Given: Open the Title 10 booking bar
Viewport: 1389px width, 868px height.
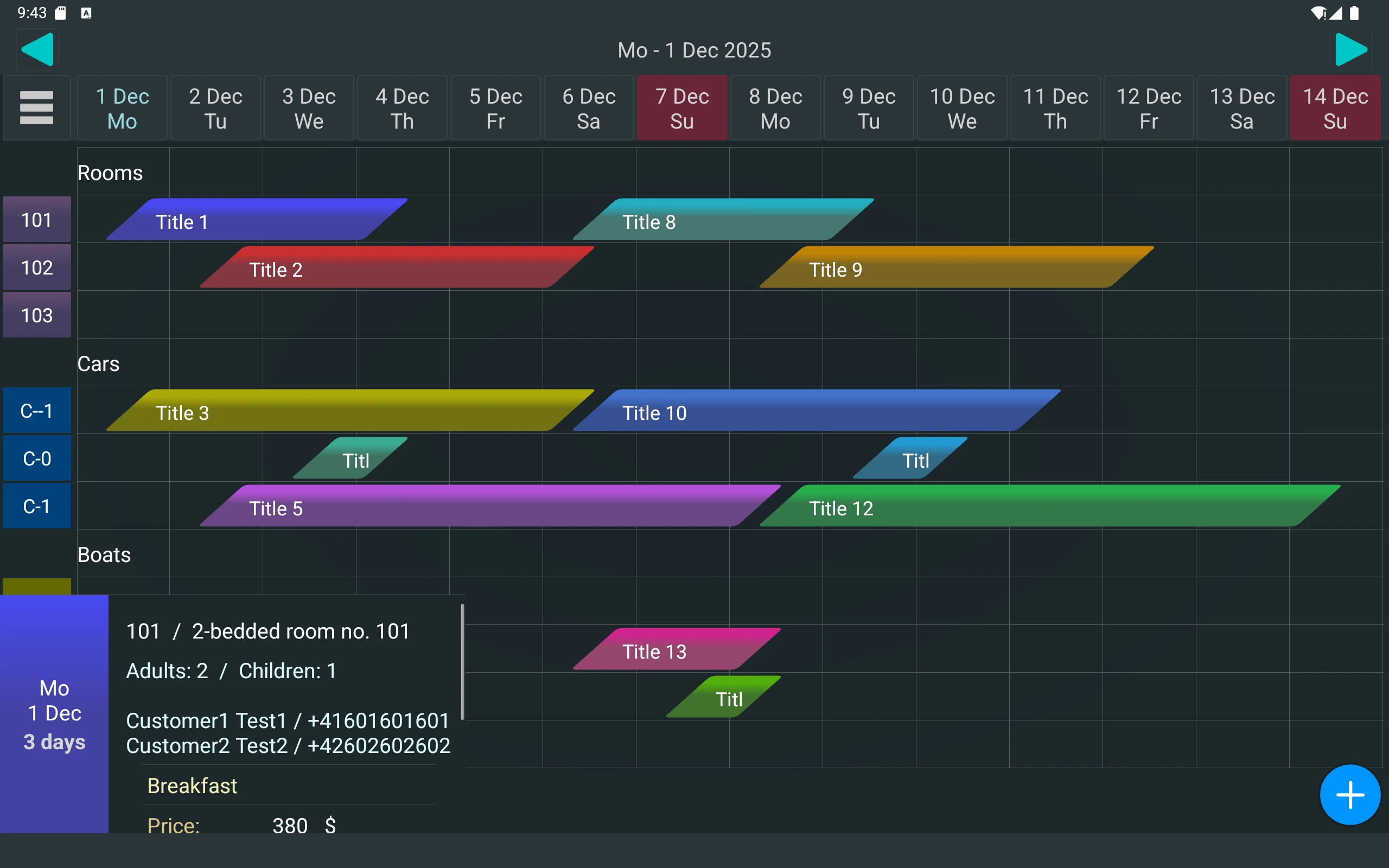Looking at the screenshot, I should click(x=817, y=411).
